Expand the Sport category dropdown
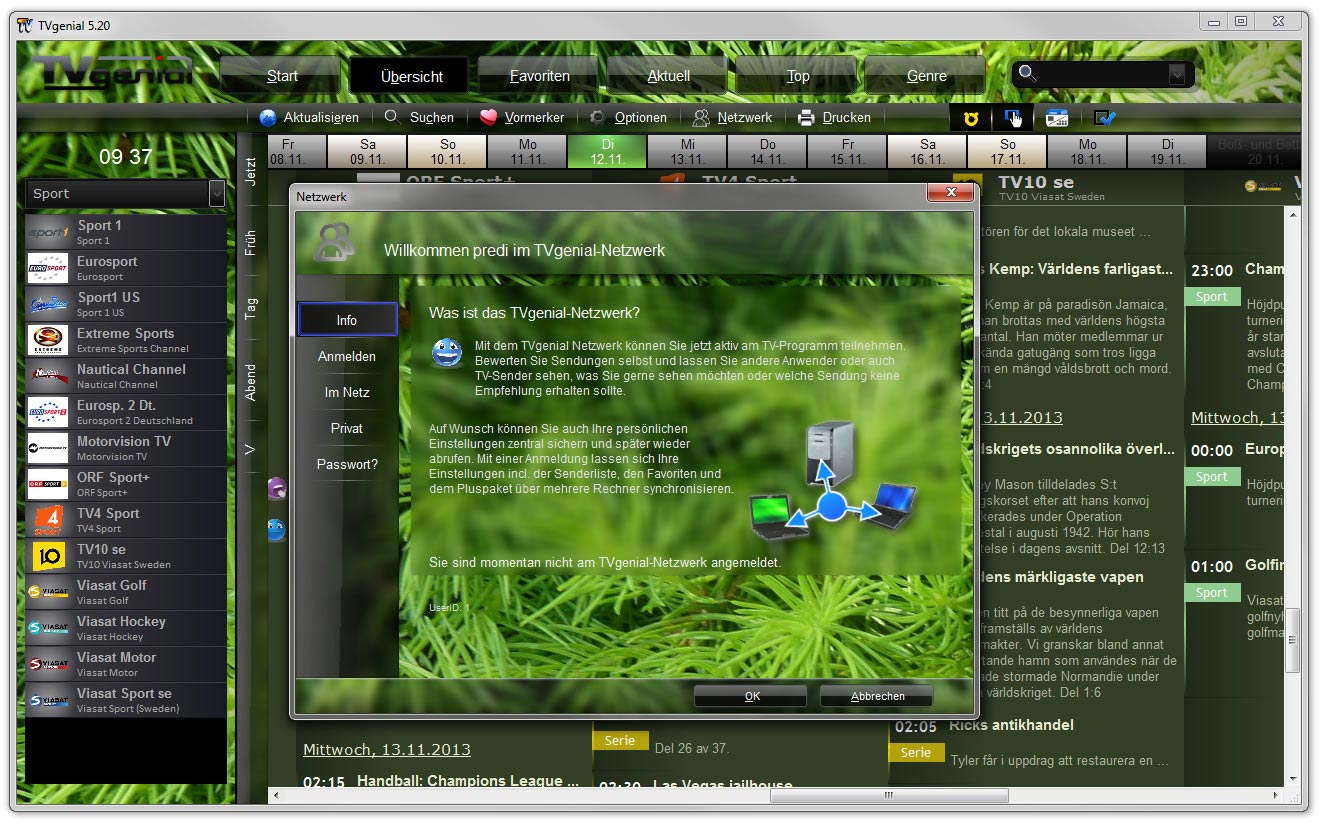The height and width of the screenshot is (826, 1321). [217, 193]
